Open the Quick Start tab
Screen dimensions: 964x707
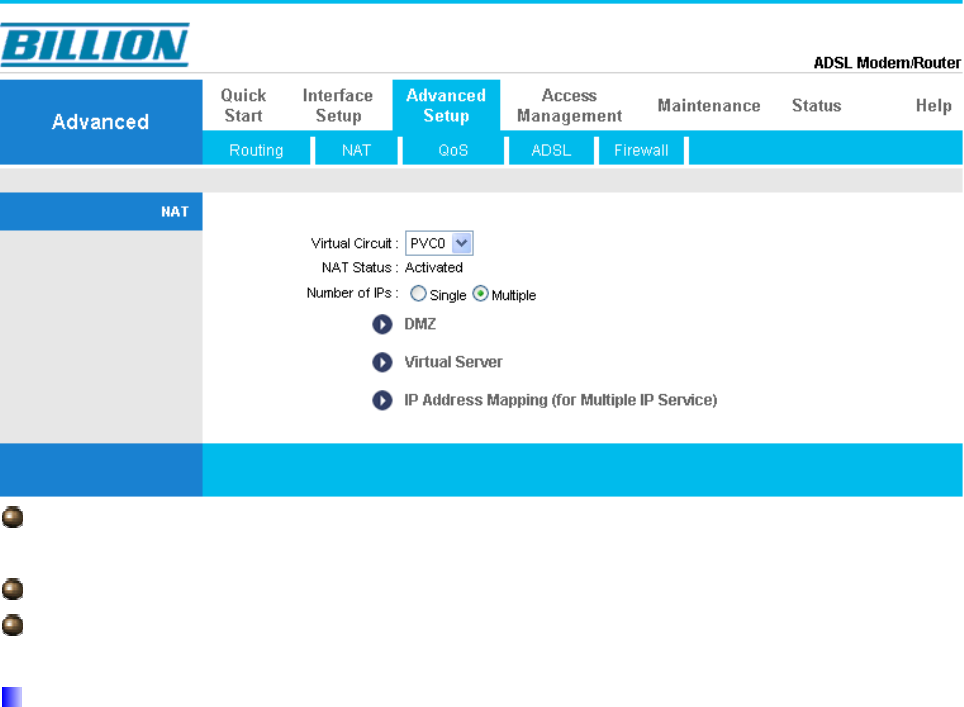(x=243, y=105)
